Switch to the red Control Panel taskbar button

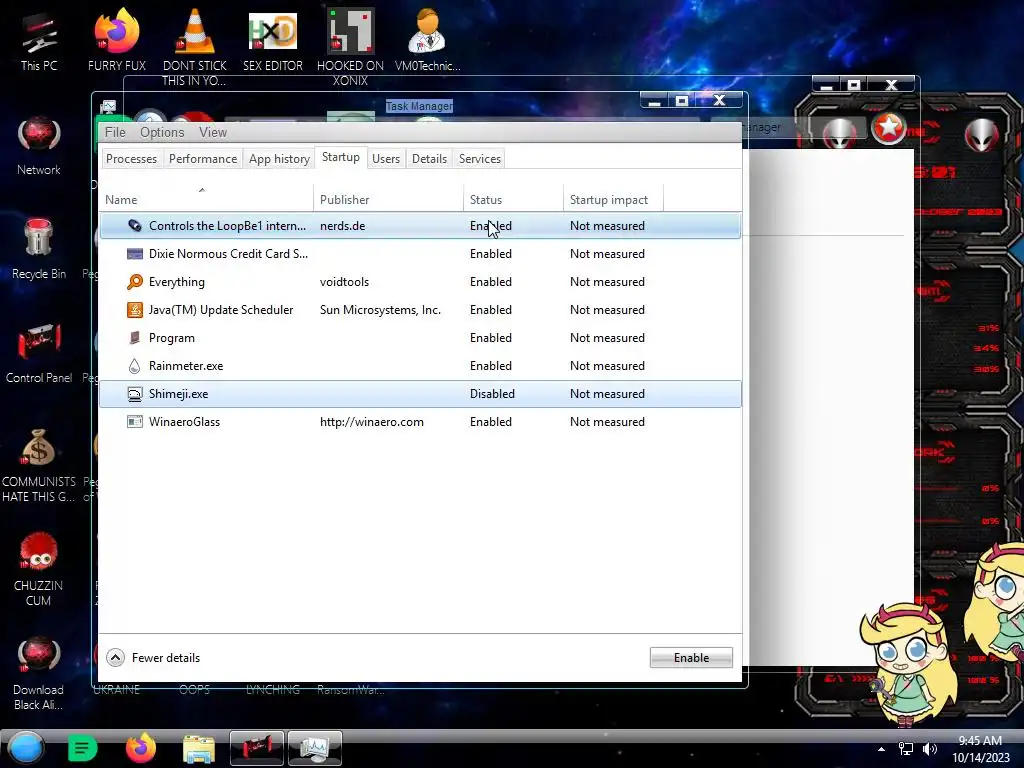[x=257, y=748]
